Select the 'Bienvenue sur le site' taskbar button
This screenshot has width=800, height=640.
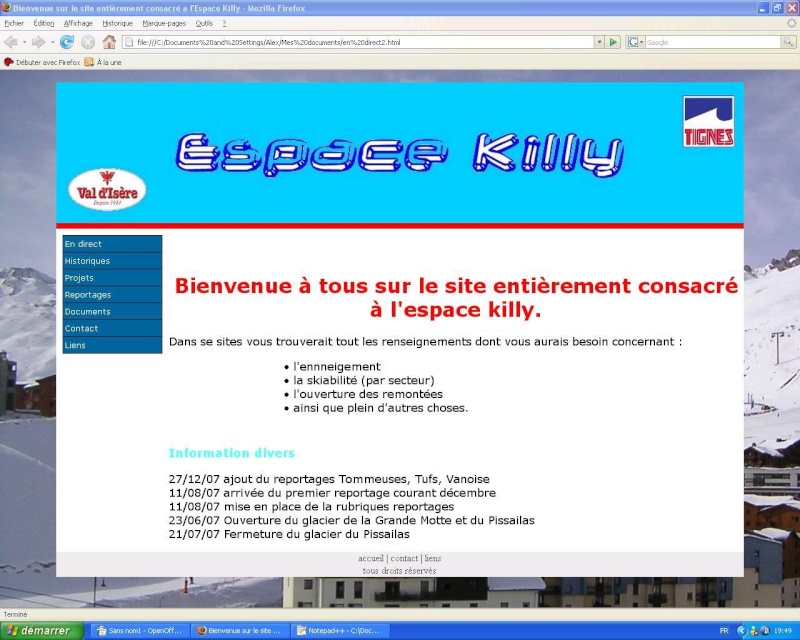click(x=240, y=631)
